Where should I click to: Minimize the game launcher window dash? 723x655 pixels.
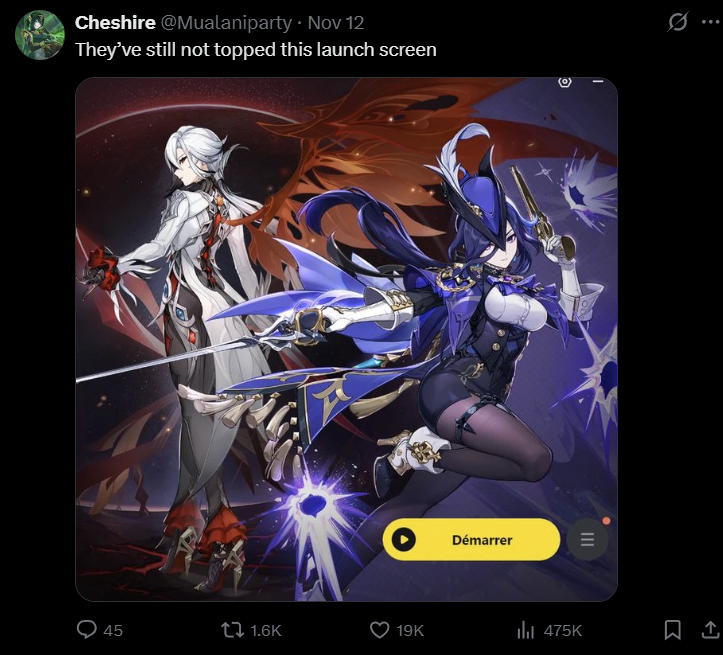pos(598,82)
